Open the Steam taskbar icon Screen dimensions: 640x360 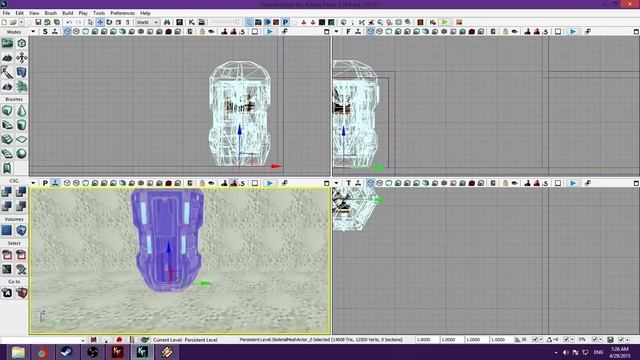tap(67, 352)
